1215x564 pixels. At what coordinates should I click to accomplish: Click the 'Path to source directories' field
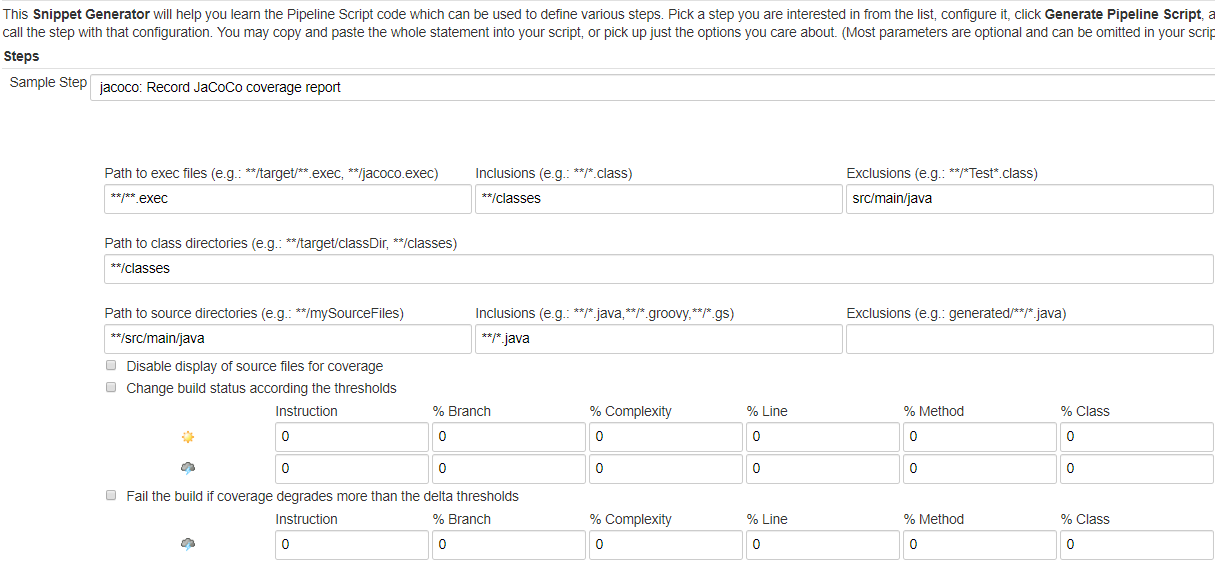[287, 338]
